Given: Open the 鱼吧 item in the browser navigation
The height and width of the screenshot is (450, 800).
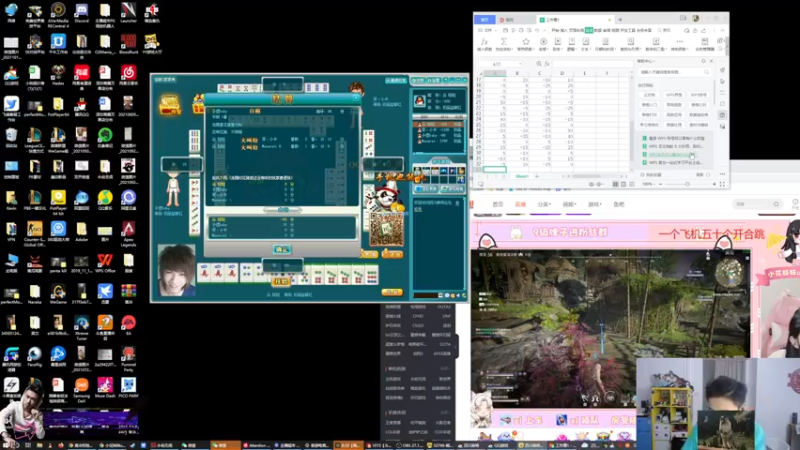Looking at the screenshot, I should [x=618, y=204].
